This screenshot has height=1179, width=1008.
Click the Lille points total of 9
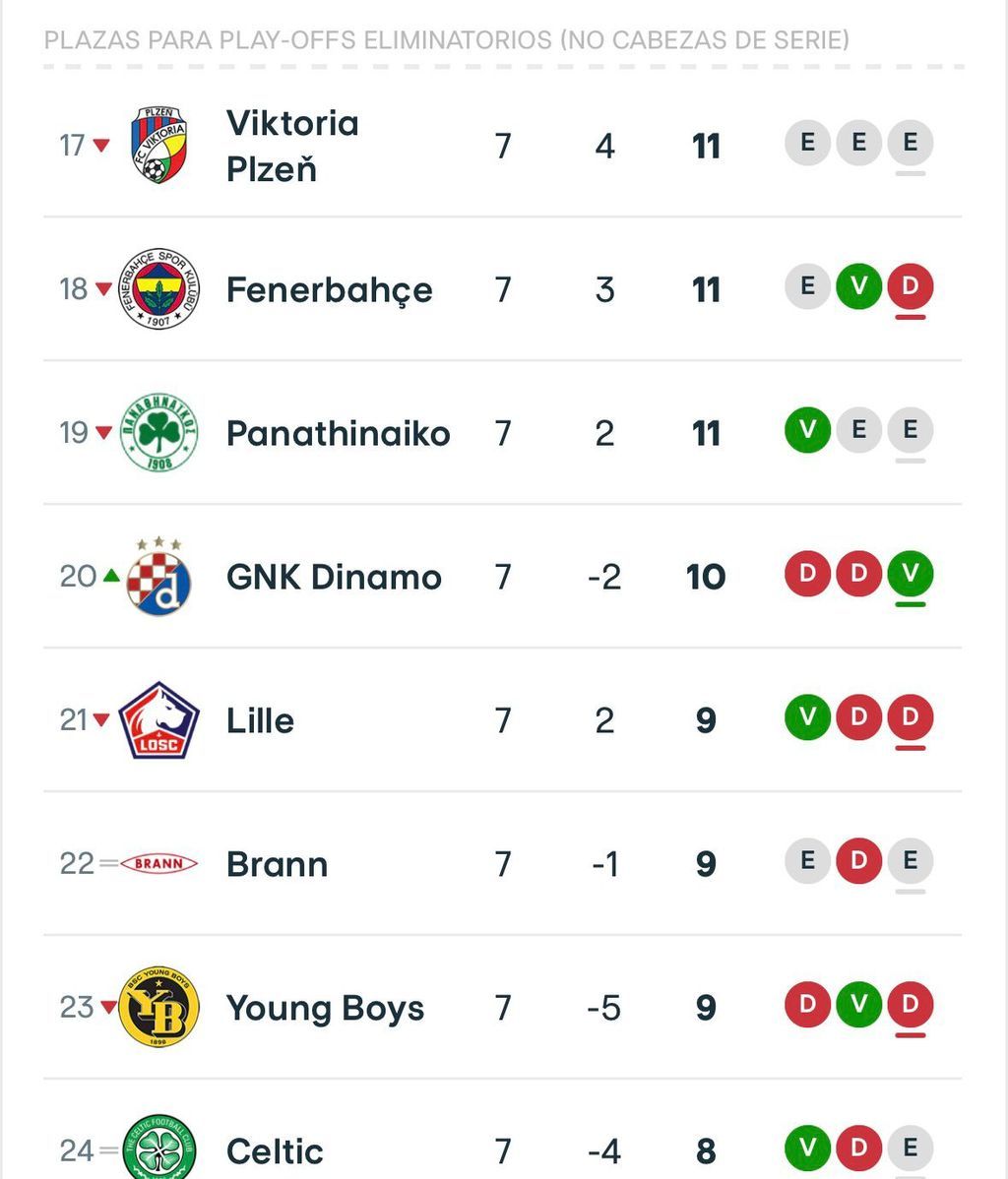(x=706, y=720)
